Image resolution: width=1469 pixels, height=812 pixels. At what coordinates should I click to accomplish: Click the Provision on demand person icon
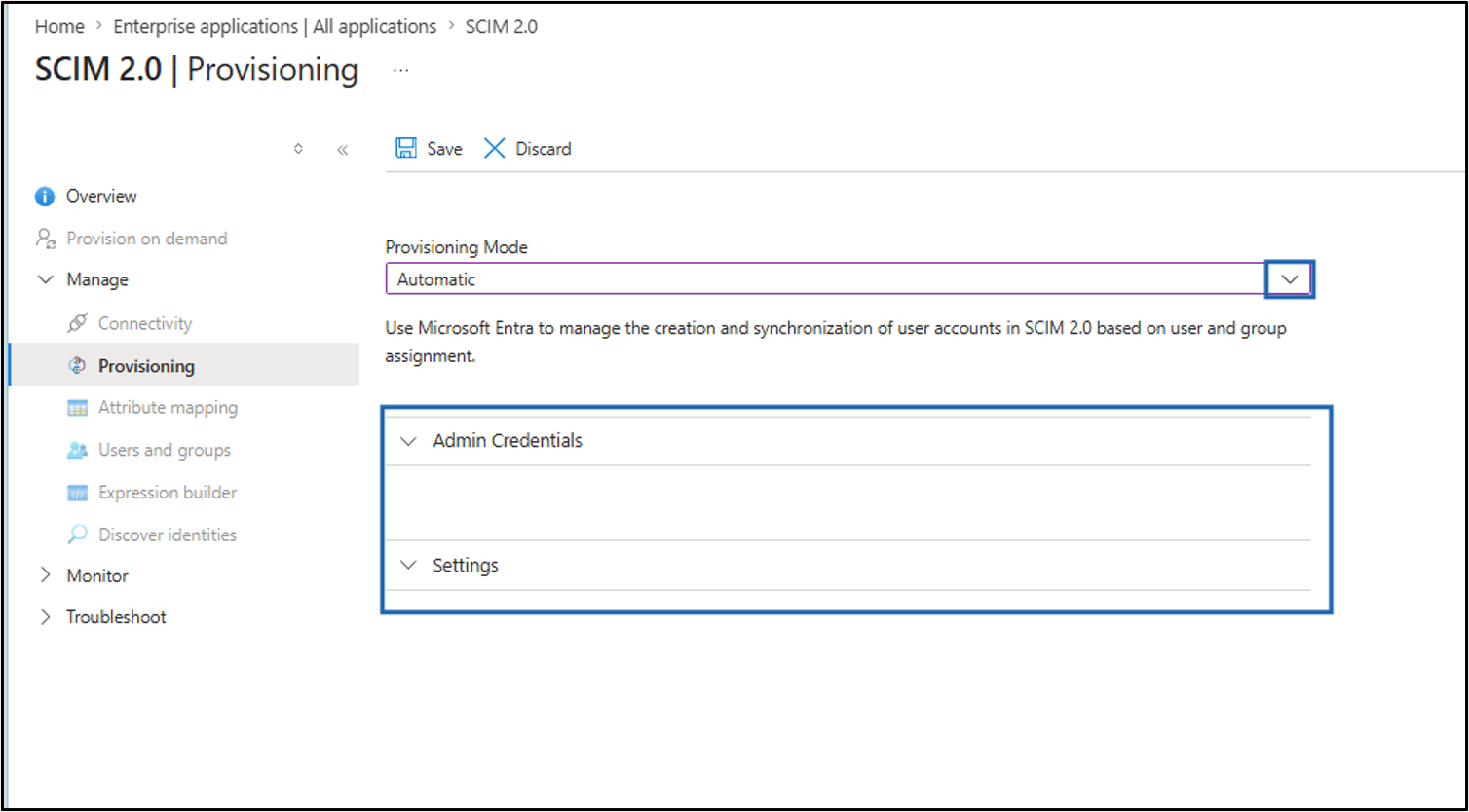click(x=45, y=239)
